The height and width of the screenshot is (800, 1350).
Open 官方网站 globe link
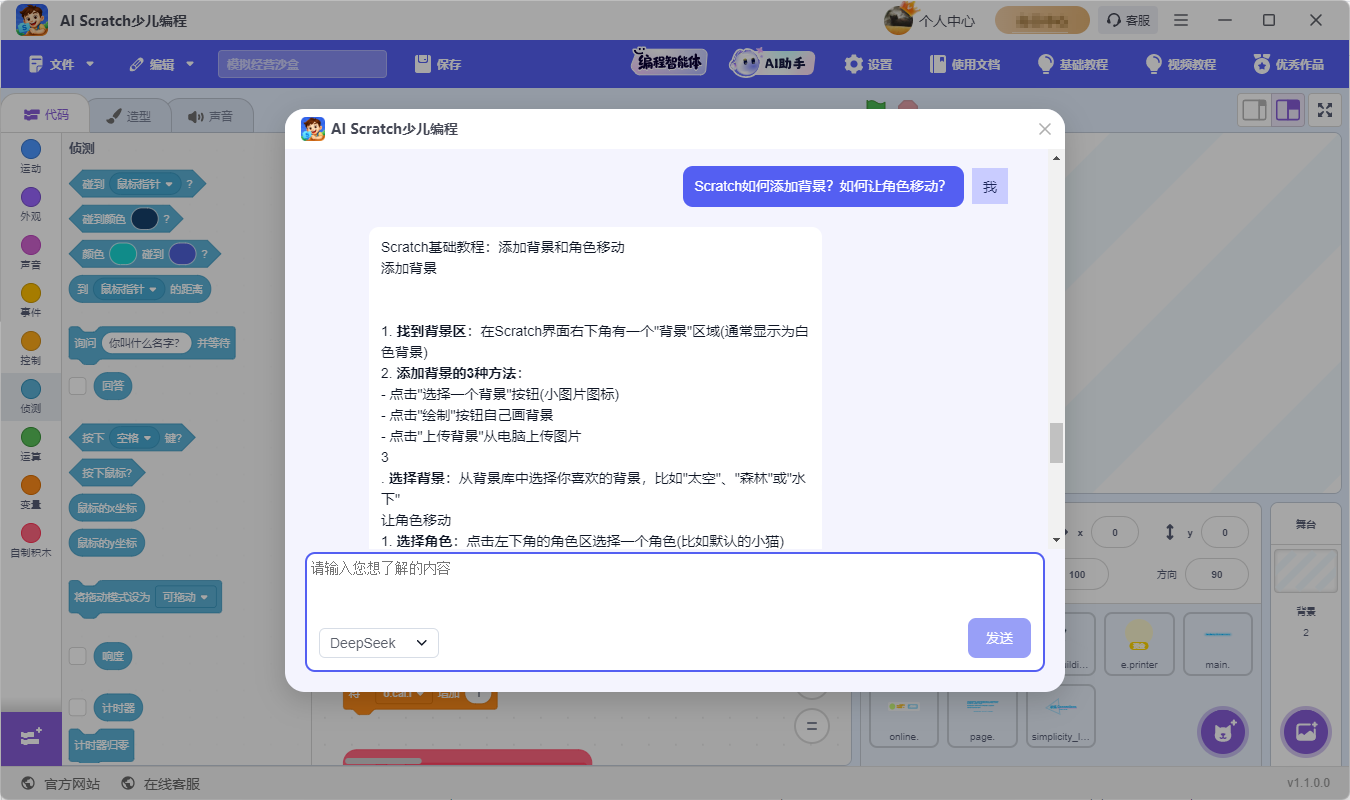pyautogui.click(x=60, y=784)
